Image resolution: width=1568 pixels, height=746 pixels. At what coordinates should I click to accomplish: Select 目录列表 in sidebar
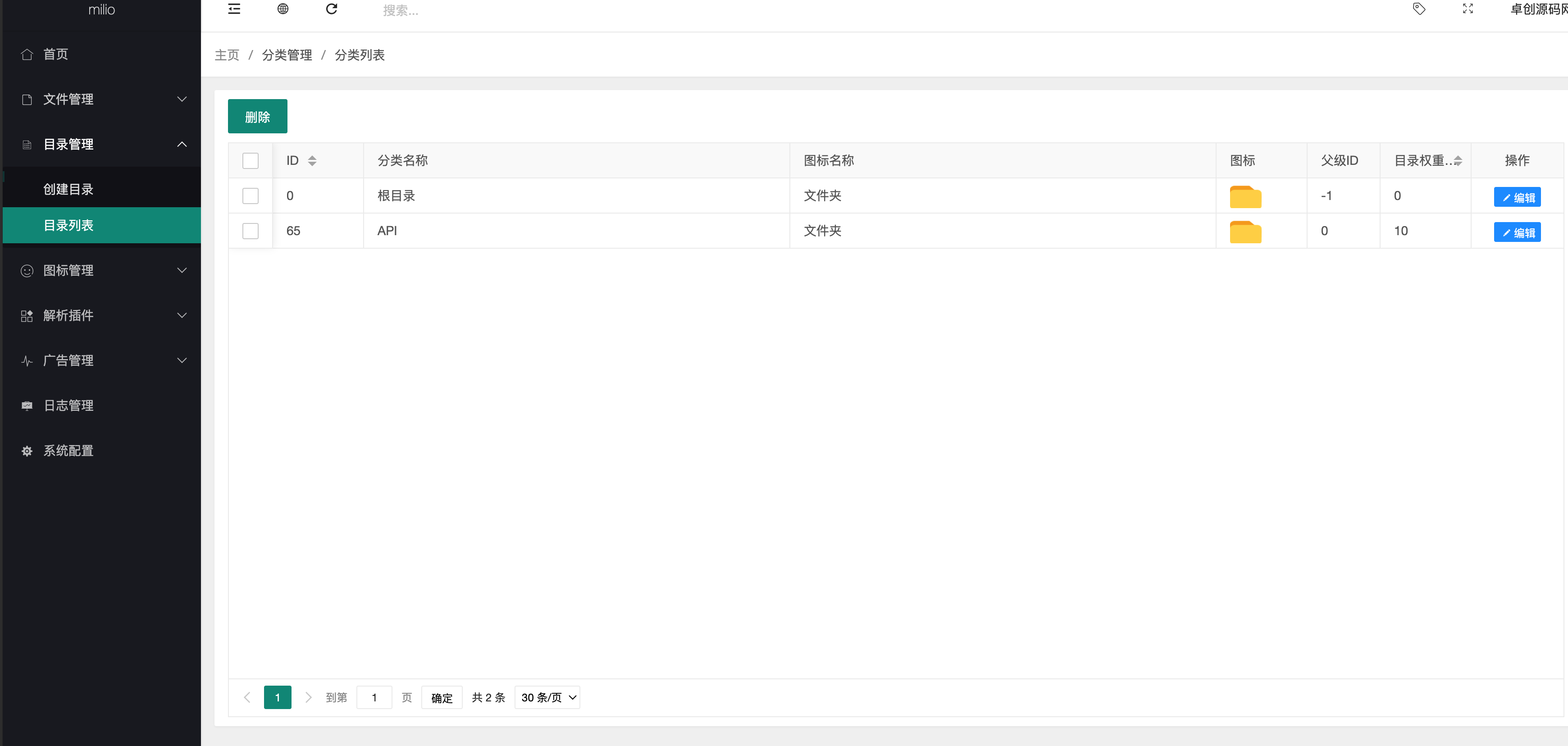102,225
